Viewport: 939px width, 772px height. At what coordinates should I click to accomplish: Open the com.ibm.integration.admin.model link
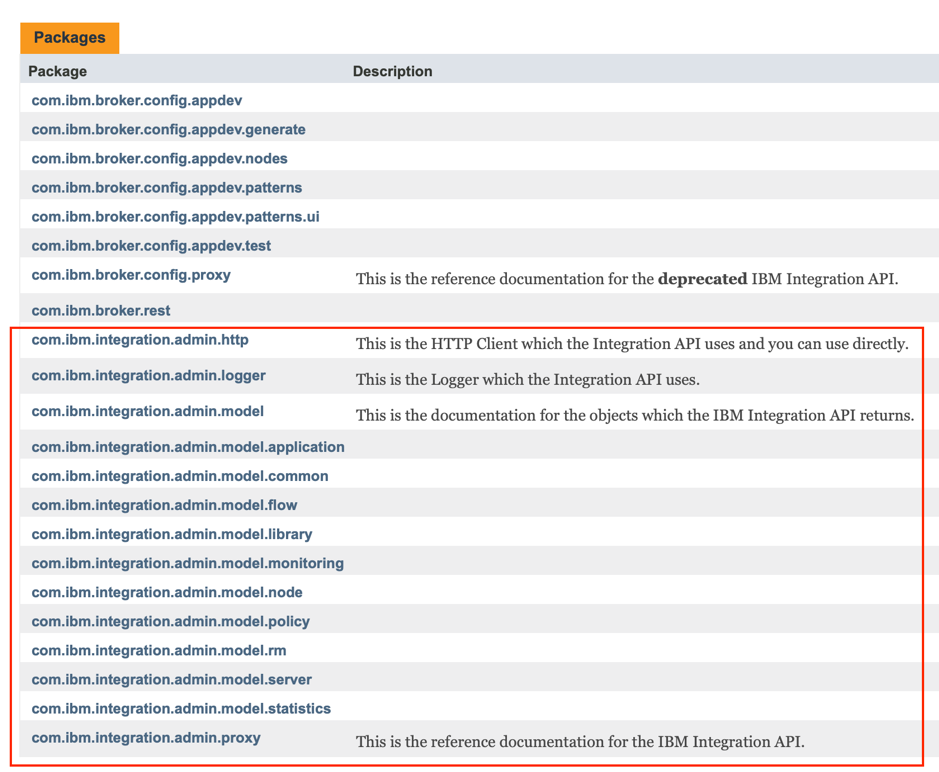click(147, 411)
